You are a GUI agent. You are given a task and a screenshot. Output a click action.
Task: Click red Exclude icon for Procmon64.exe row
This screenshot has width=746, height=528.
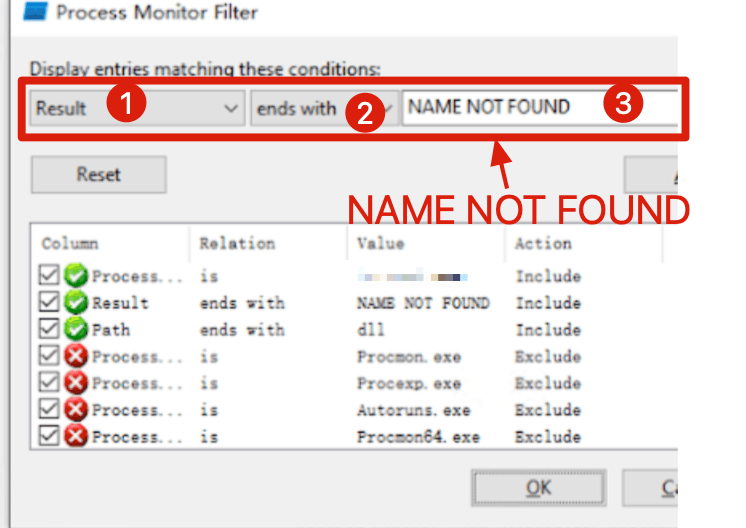coord(76,436)
